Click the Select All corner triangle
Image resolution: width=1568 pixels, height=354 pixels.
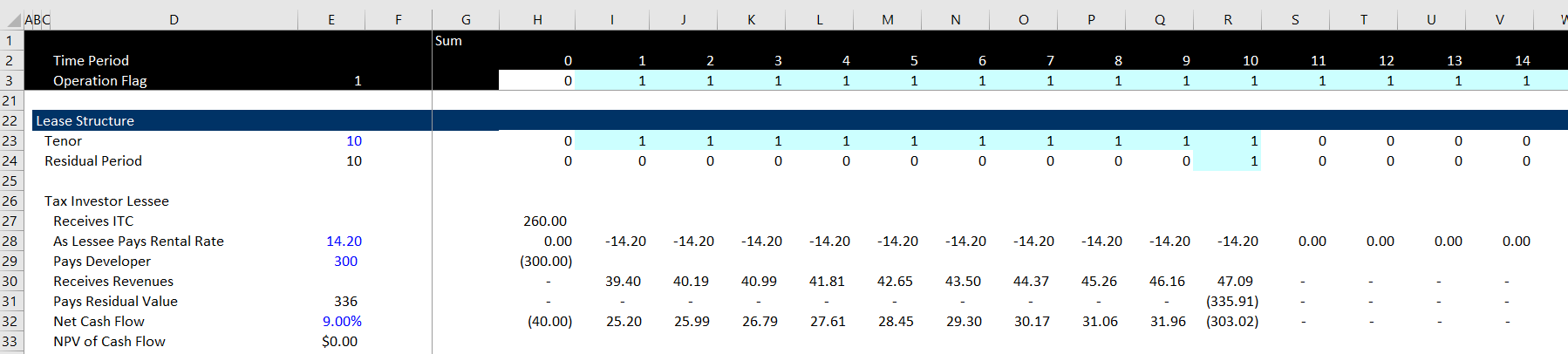[12, 19]
